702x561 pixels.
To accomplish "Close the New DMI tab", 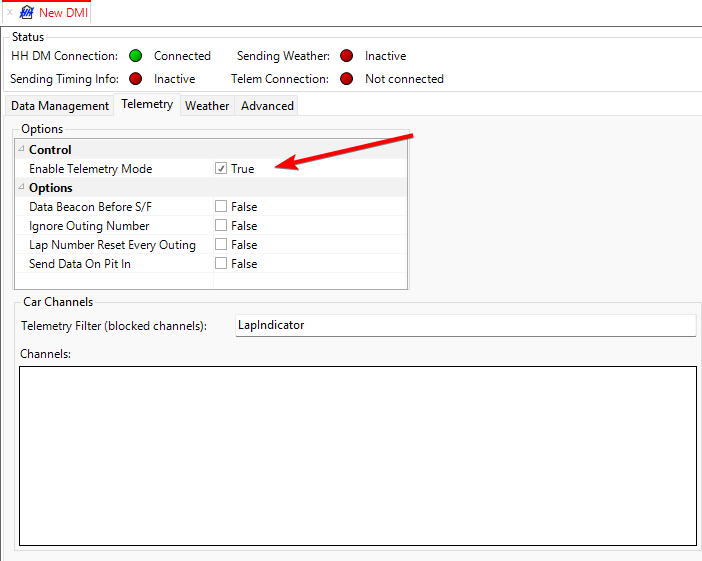I will tap(10, 13).
